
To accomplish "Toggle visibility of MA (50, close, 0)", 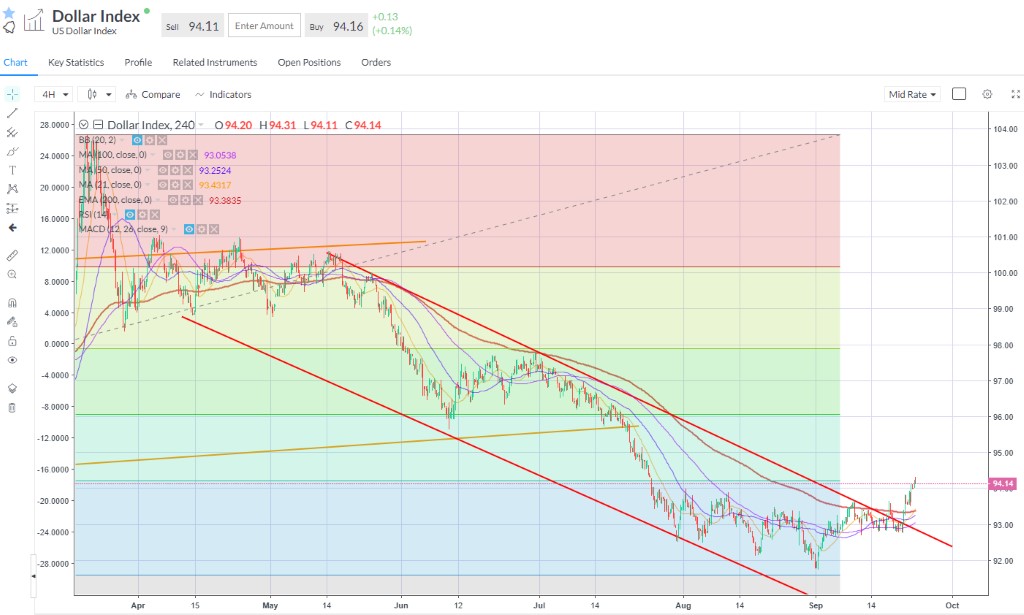I will (163, 170).
